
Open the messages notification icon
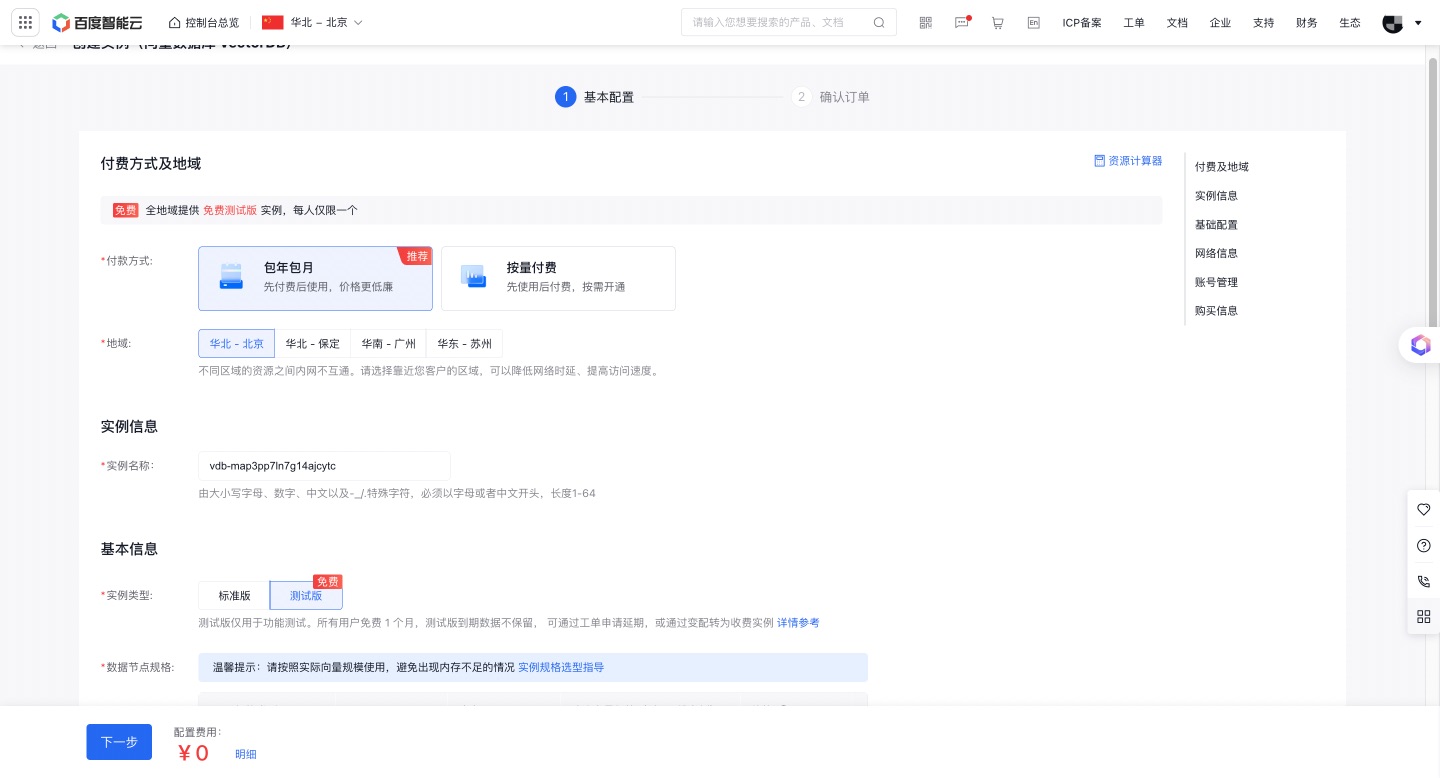click(961, 22)
